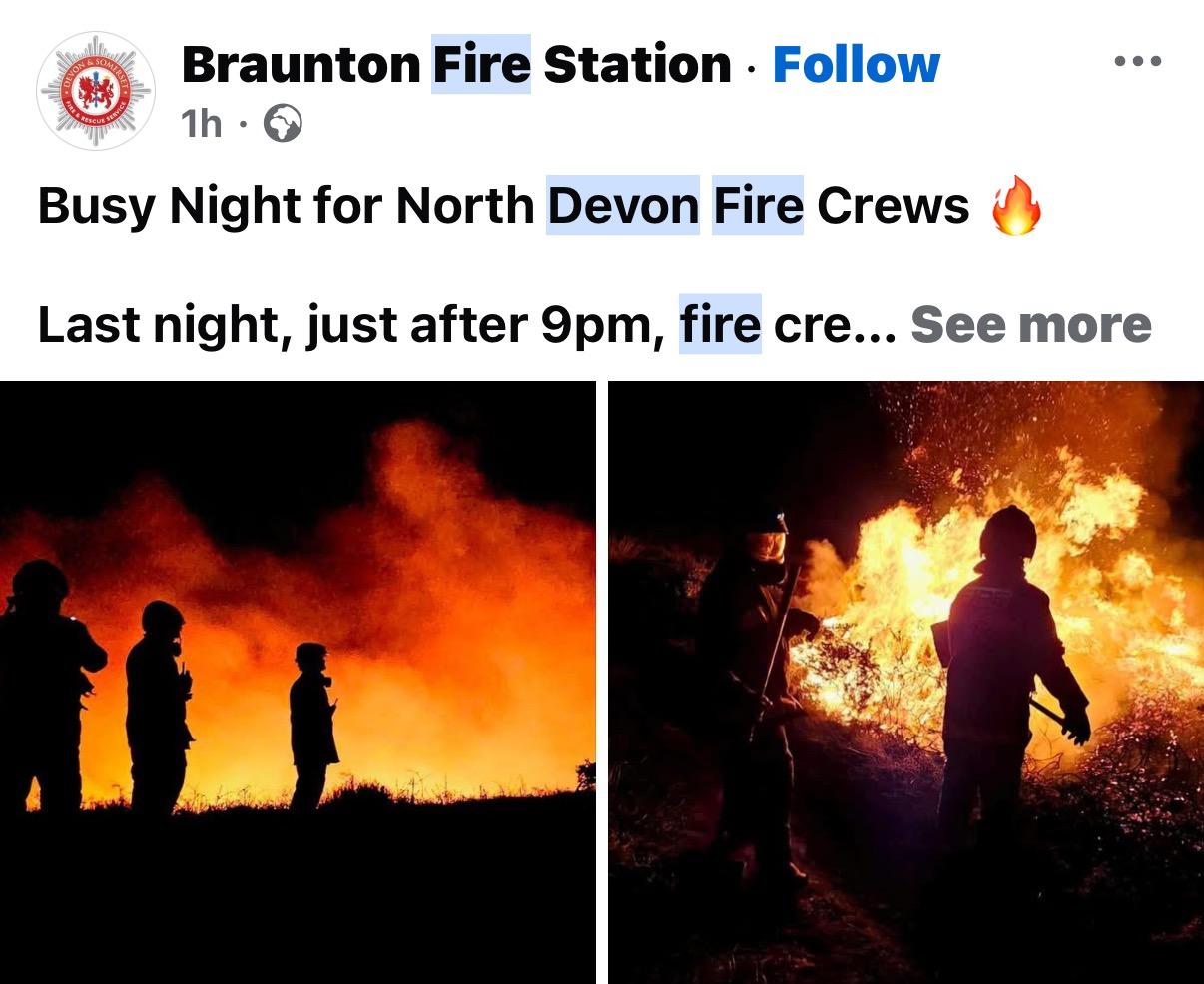Open right photo of crews beating flames
The height and width of the screenshot is (984, 1204).
coord(905,683)
